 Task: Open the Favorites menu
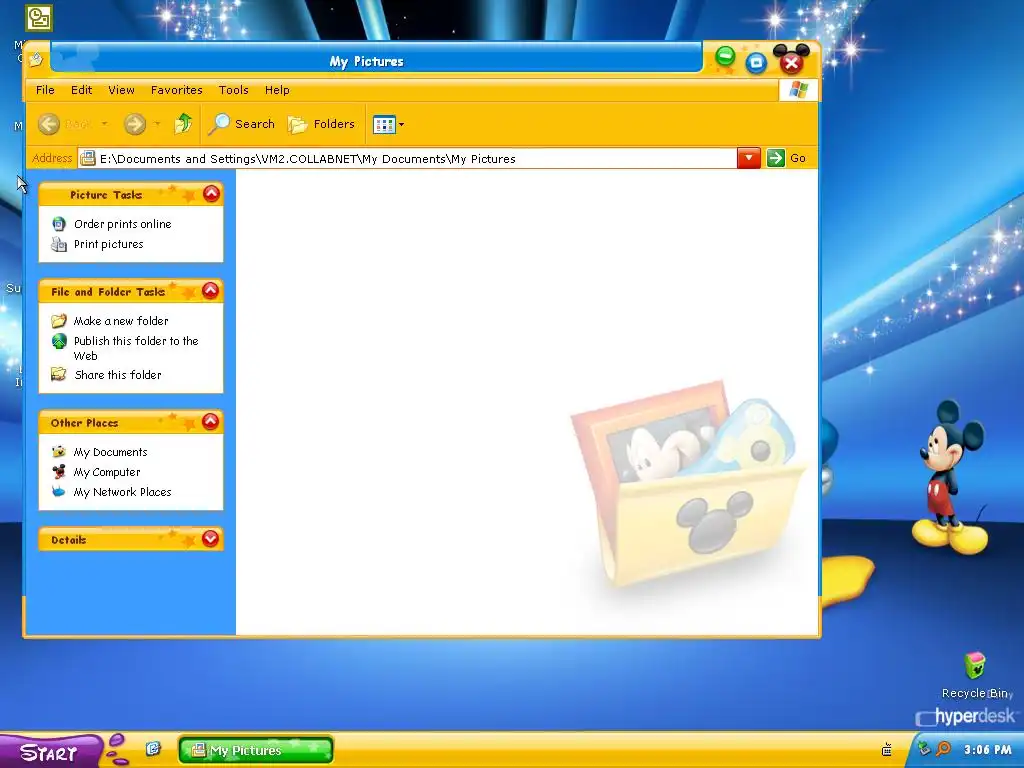click(176, 90)
